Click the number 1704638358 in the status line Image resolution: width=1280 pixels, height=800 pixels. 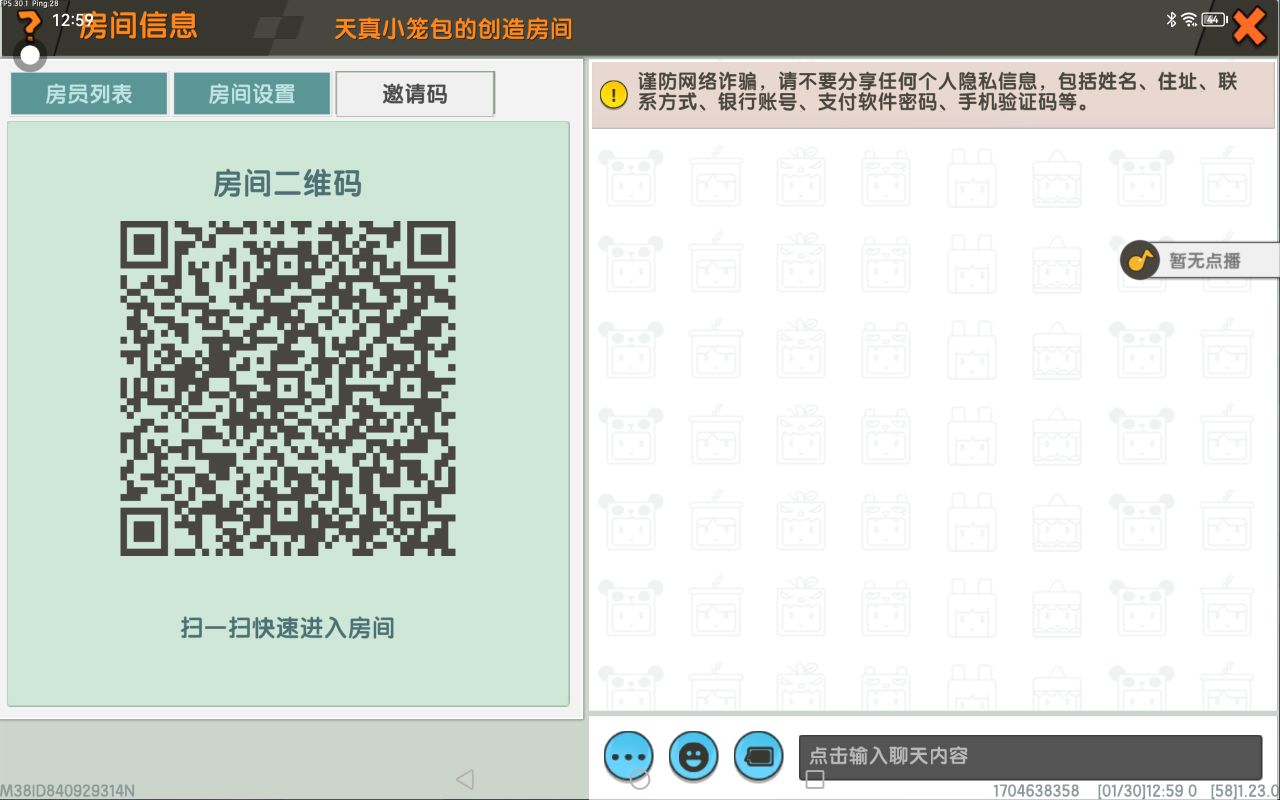point(1036,791)
